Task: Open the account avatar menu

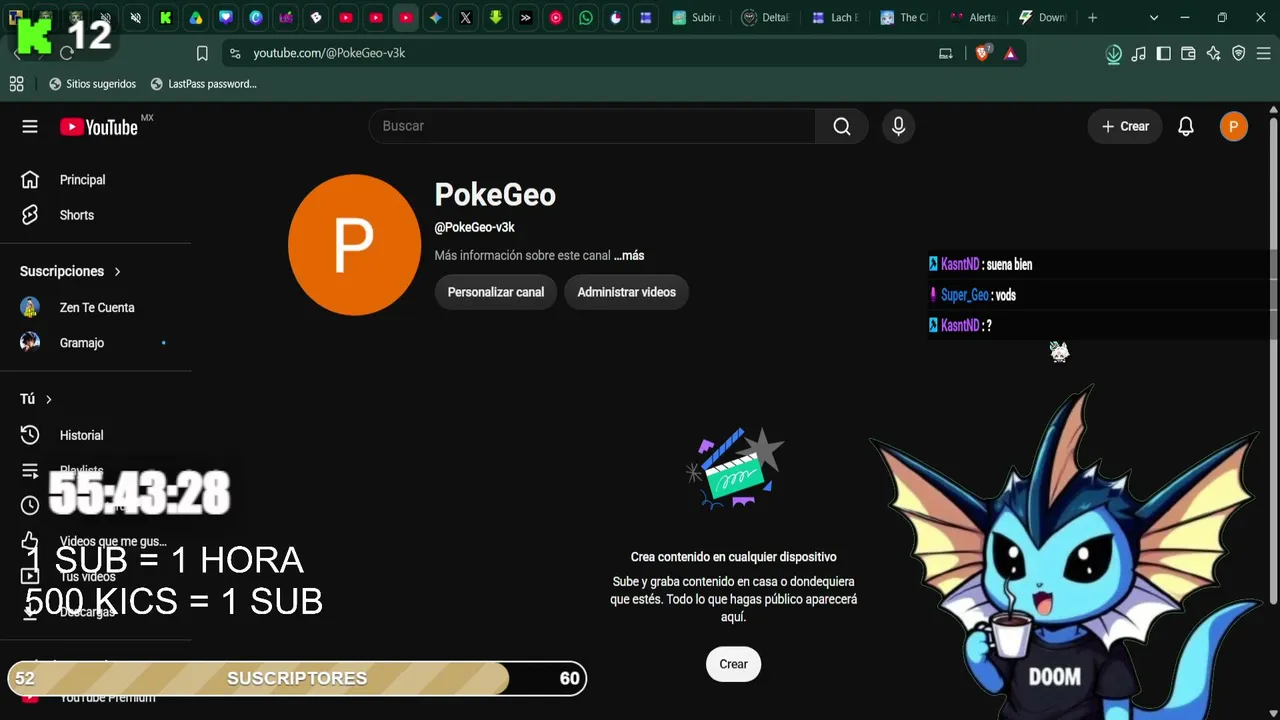Action: [x=1234, y=126]
